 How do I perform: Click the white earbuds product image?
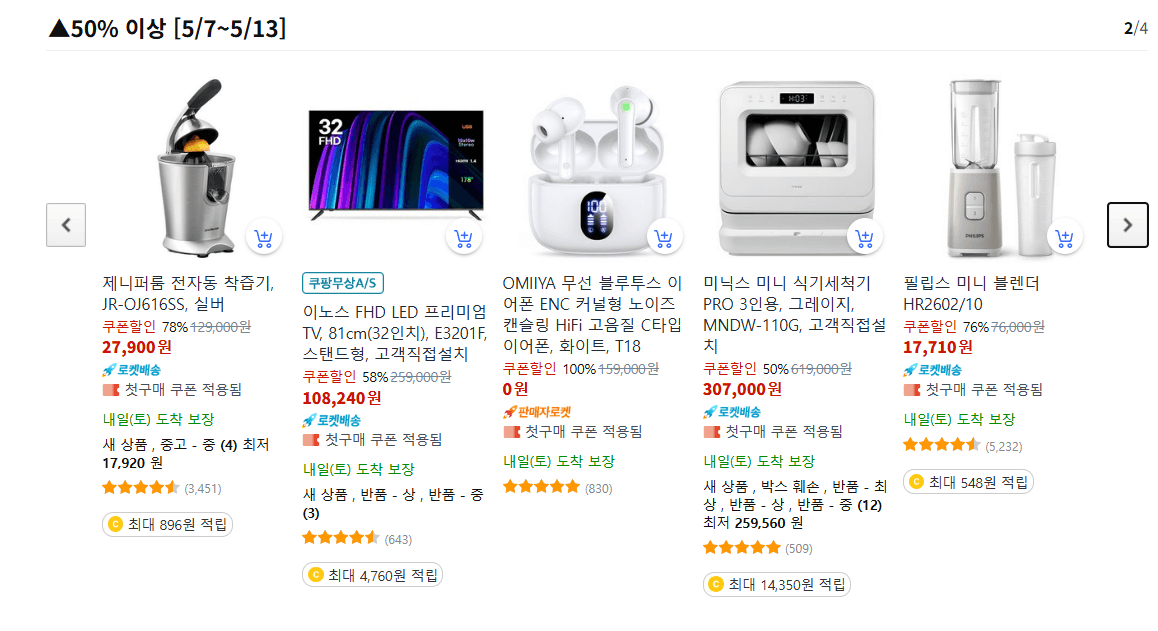point(597,170)
